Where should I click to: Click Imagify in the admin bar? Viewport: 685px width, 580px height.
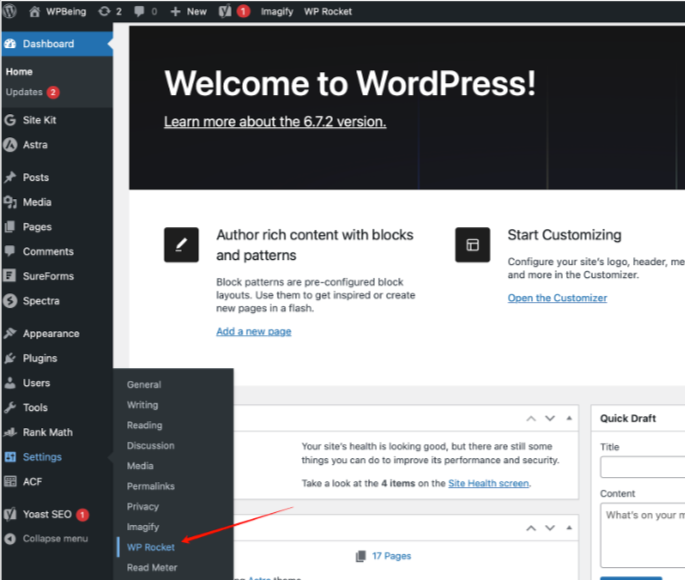click(277, 12)
